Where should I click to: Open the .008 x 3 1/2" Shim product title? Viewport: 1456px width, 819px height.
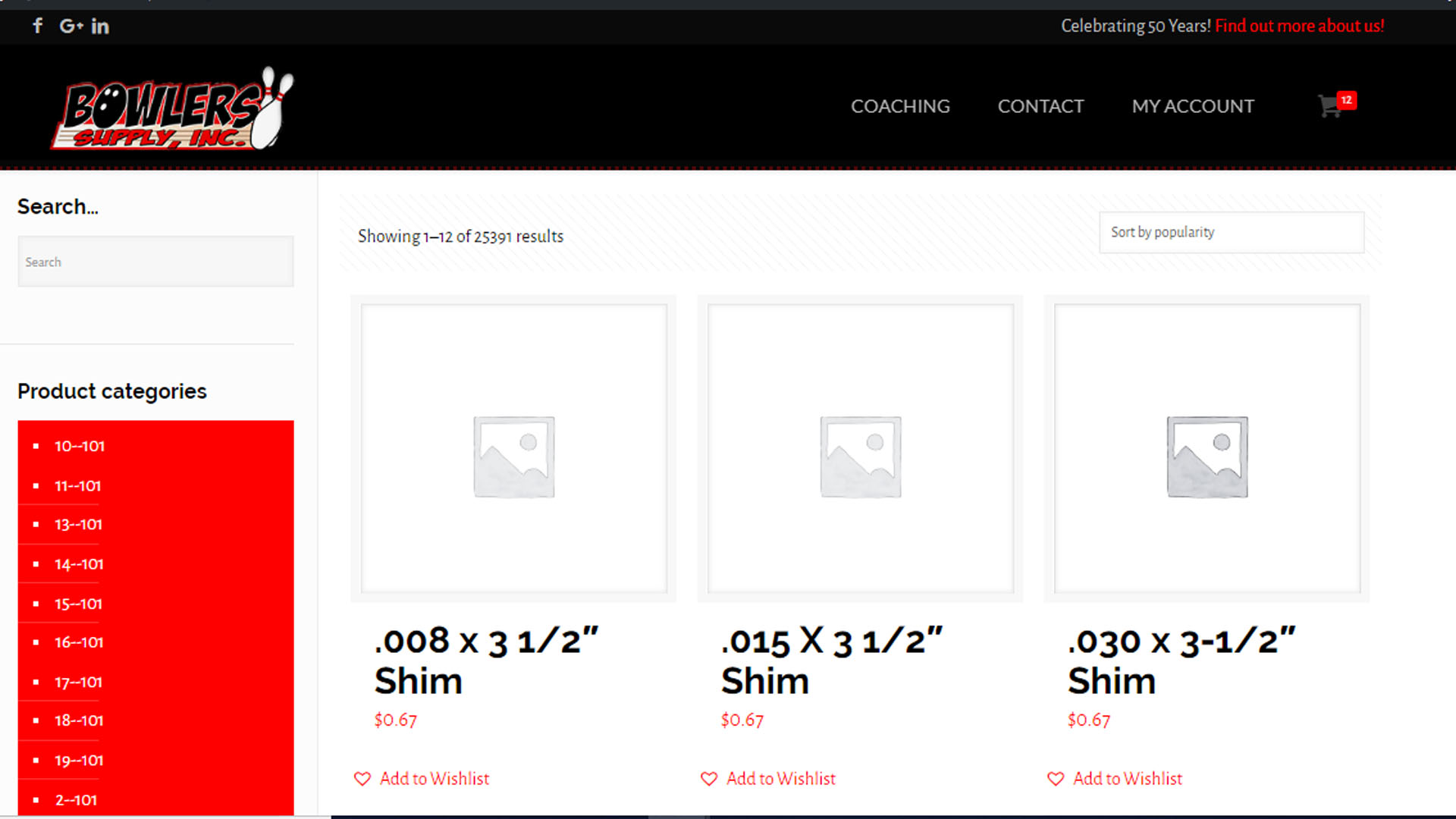(x=487, y=661)
